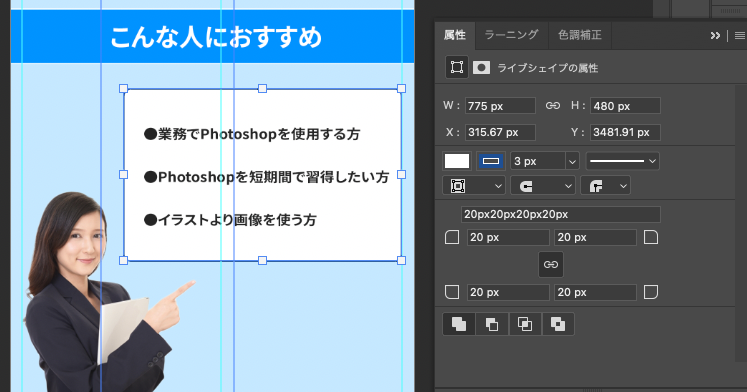Open the white fill color swatch

pyautogui.click(x=457, y=161)
